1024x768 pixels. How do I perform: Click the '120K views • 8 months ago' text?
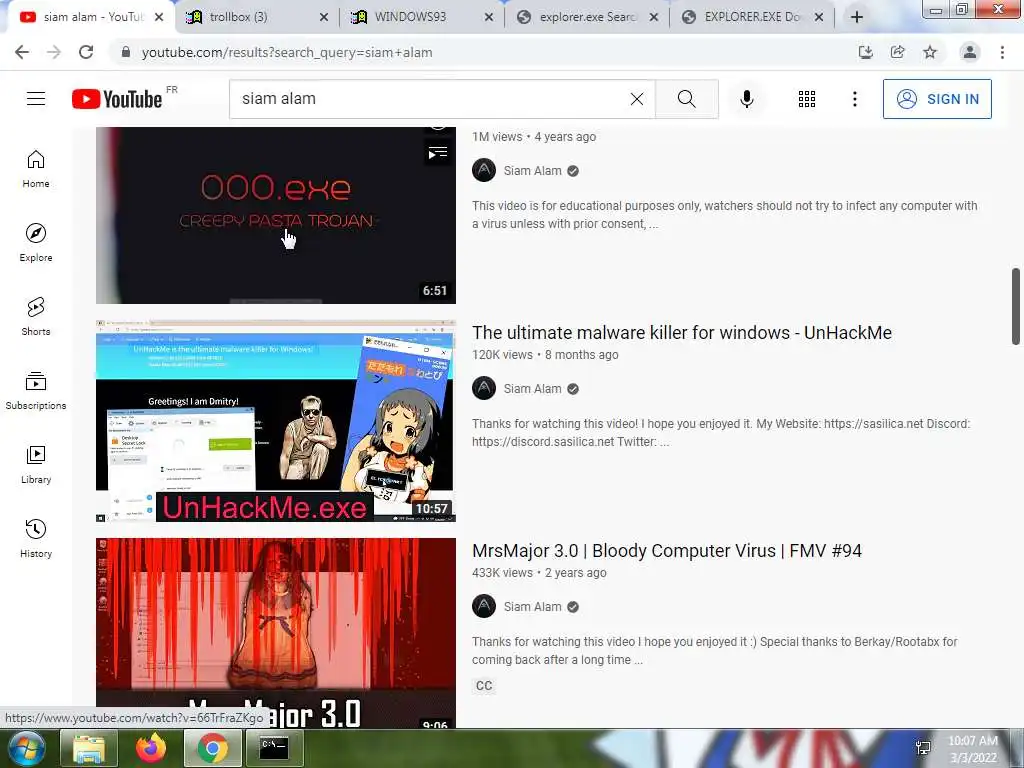(545, 355)
